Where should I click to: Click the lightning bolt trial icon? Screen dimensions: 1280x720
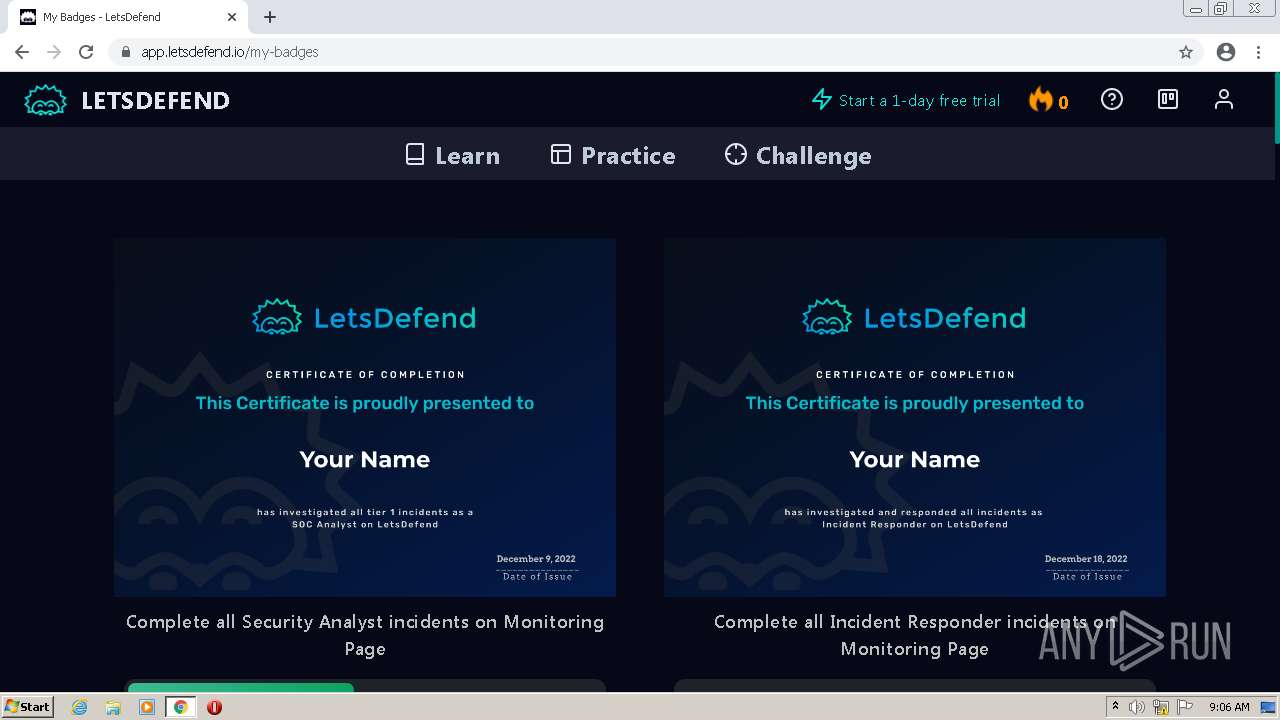point(822,100)
